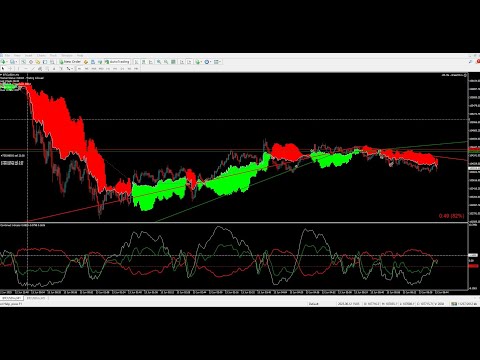This screenshot has width=480, height=360.
Task: Click the sell order level label on the chart
Action: pyautogui.click(x=13, y=156)
